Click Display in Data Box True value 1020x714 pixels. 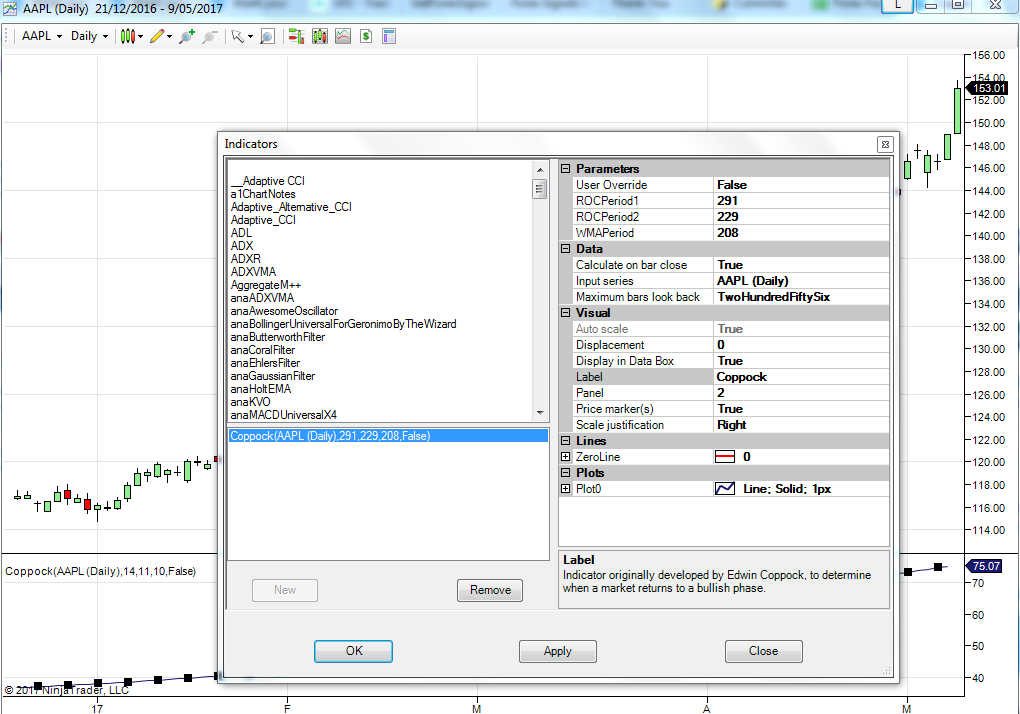pos(801,361)
